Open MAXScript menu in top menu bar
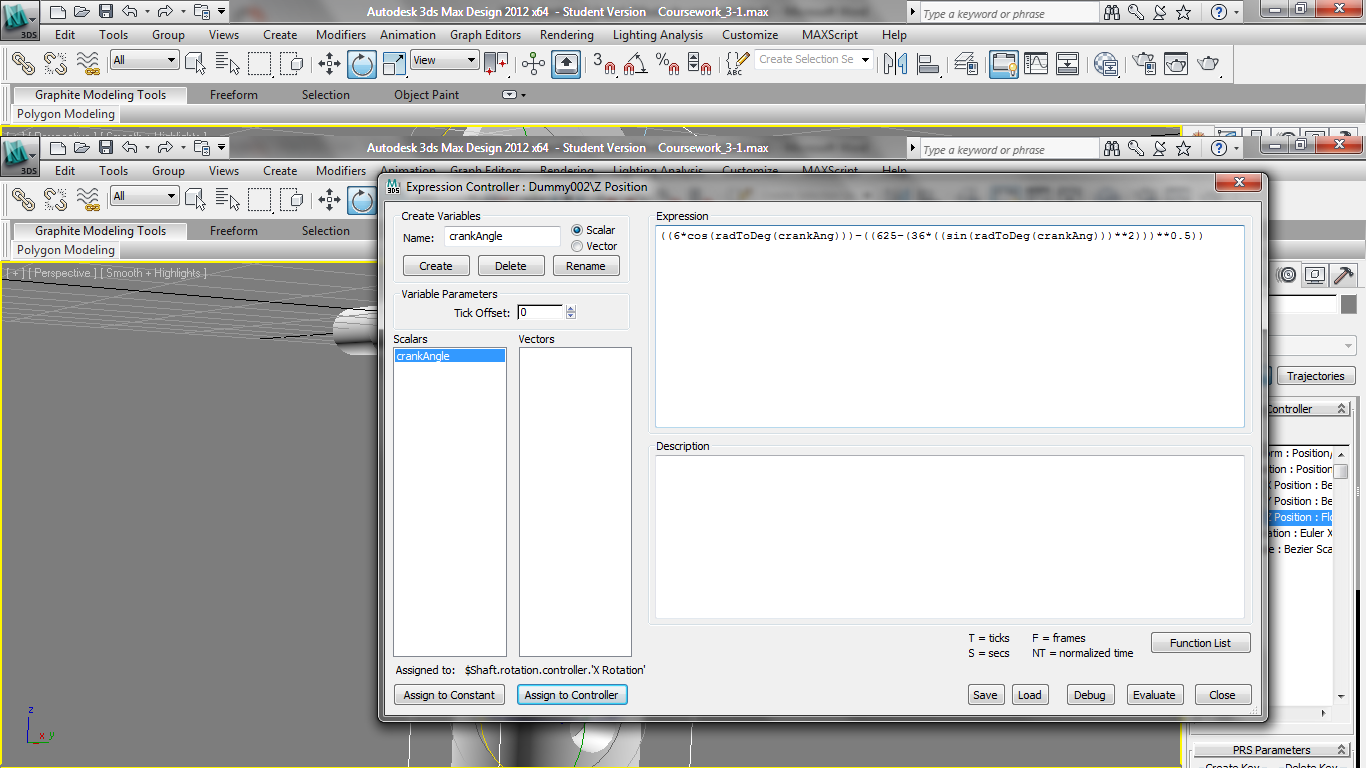 pos(830,35)
